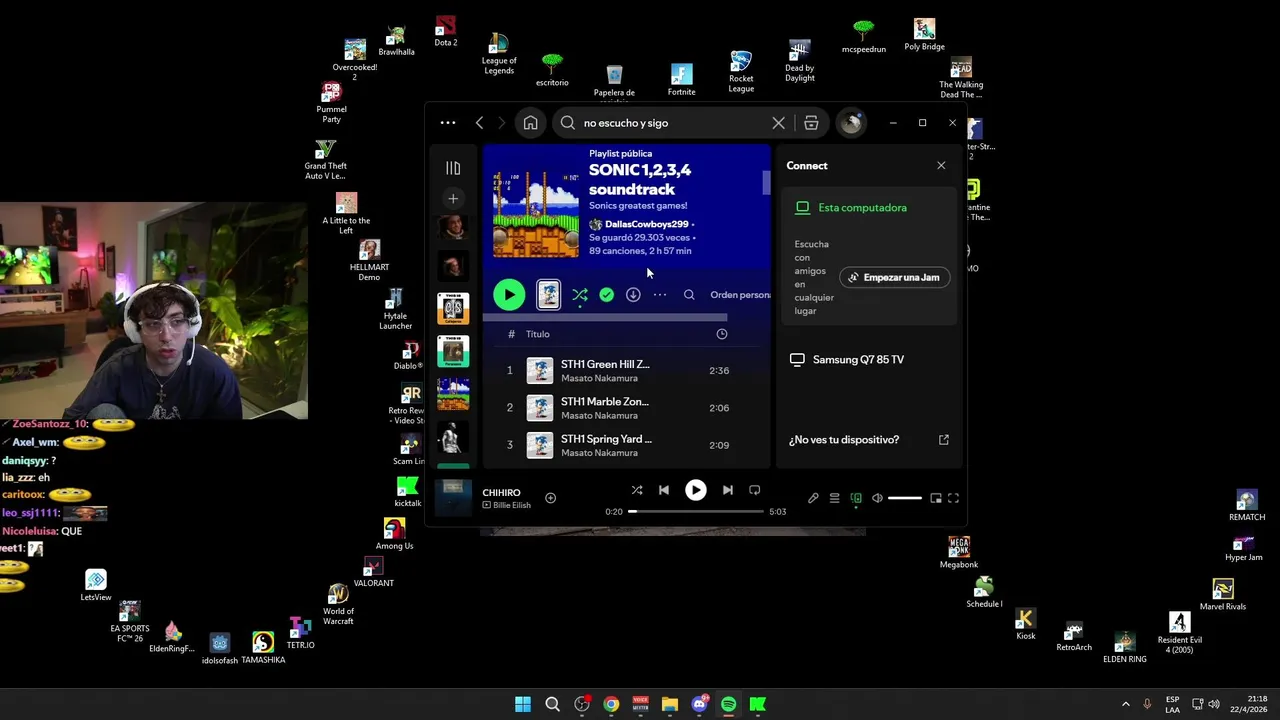The image size is (1280, 720).
Task: Show lyrics with the microphone icon
Action: (x=813, y=498)
